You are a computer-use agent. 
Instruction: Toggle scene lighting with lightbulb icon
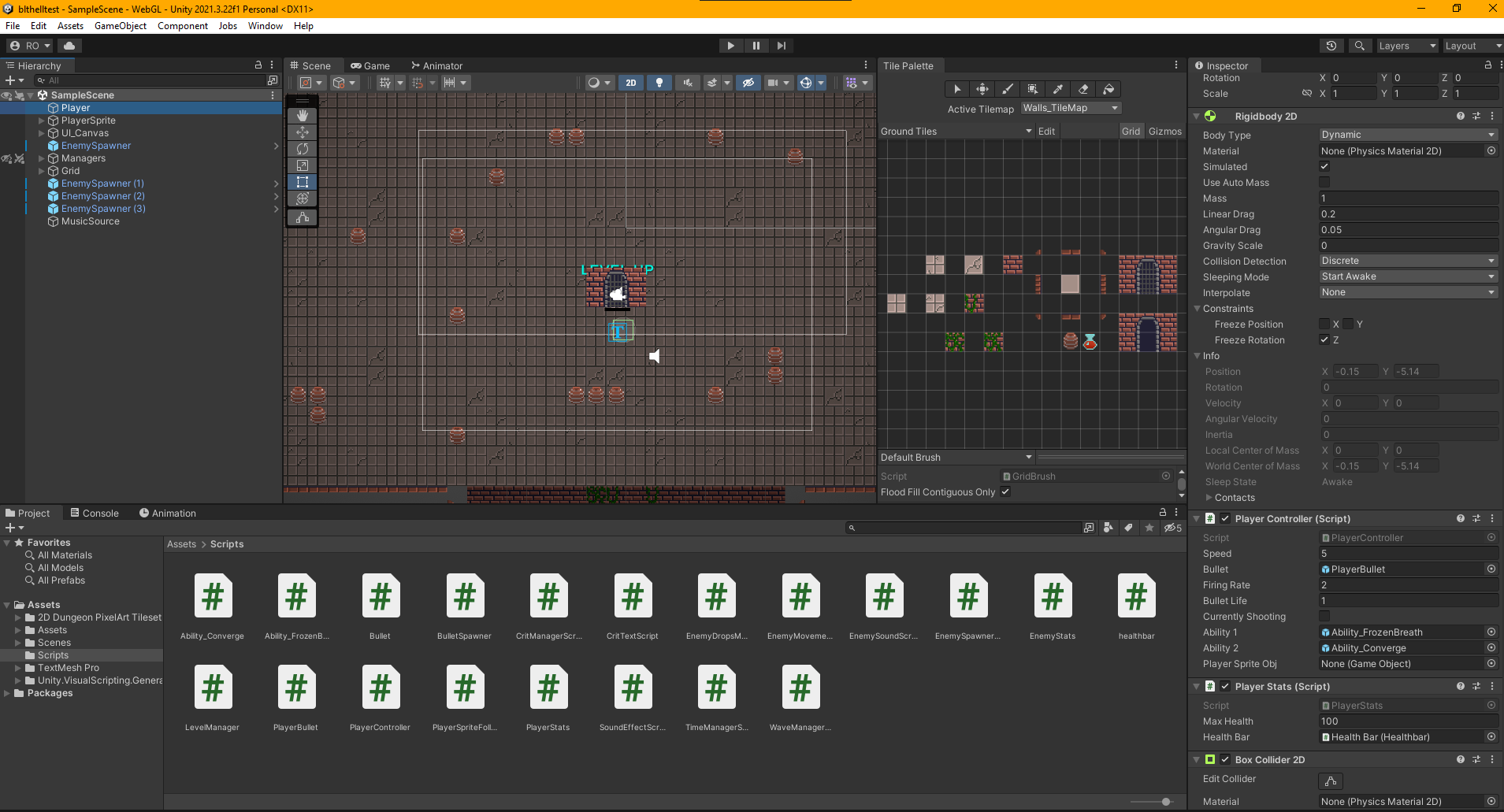659,83
